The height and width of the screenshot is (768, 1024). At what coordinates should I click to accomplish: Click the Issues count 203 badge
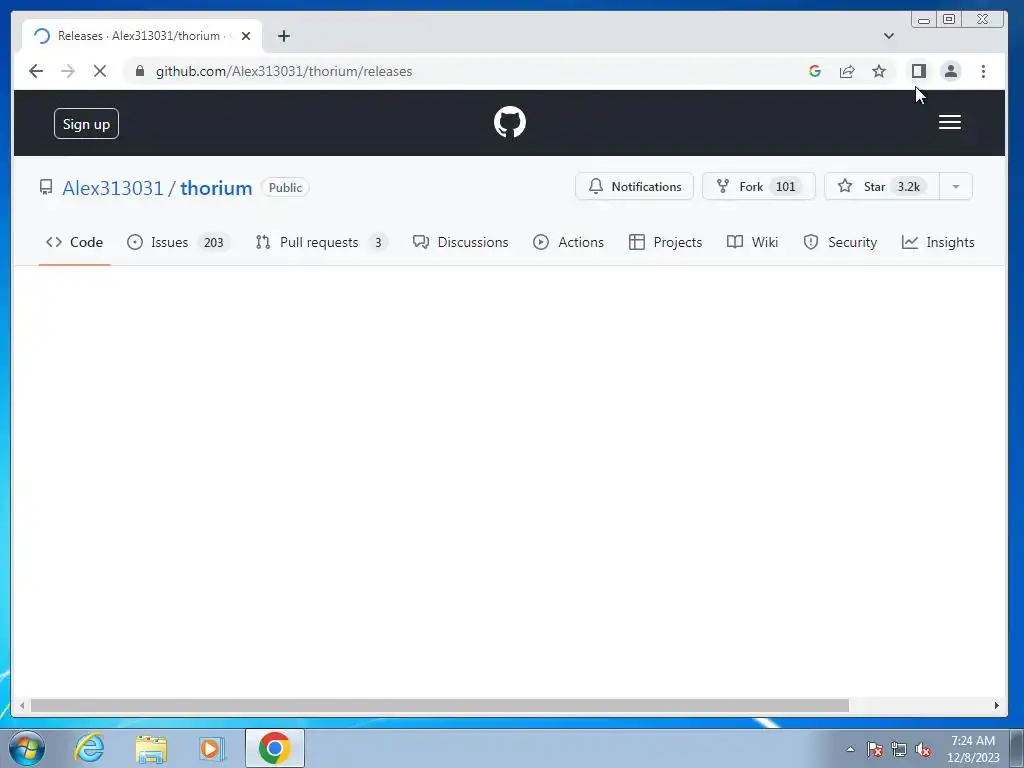[214, 242]
